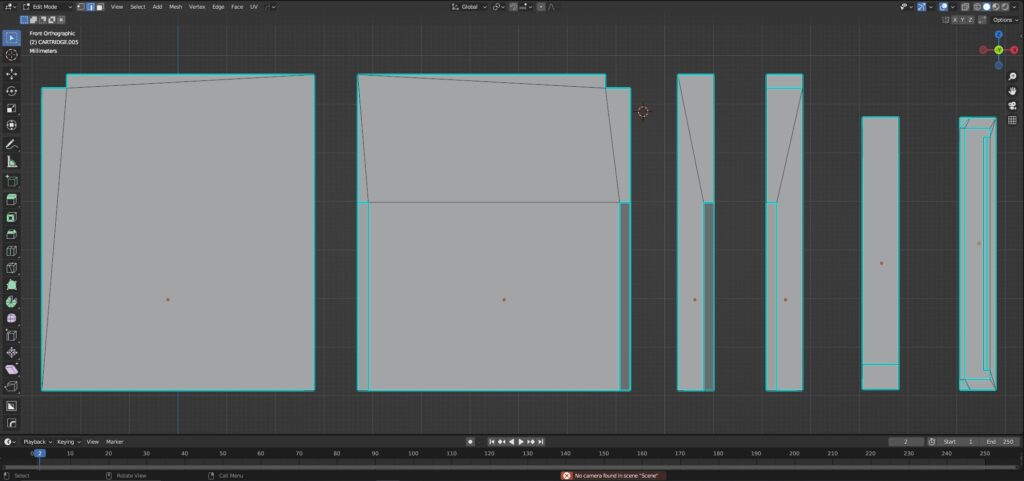The width and height of the screenshot is (1024, 481).
Task: Select the Measure tool
Action: 12,162
